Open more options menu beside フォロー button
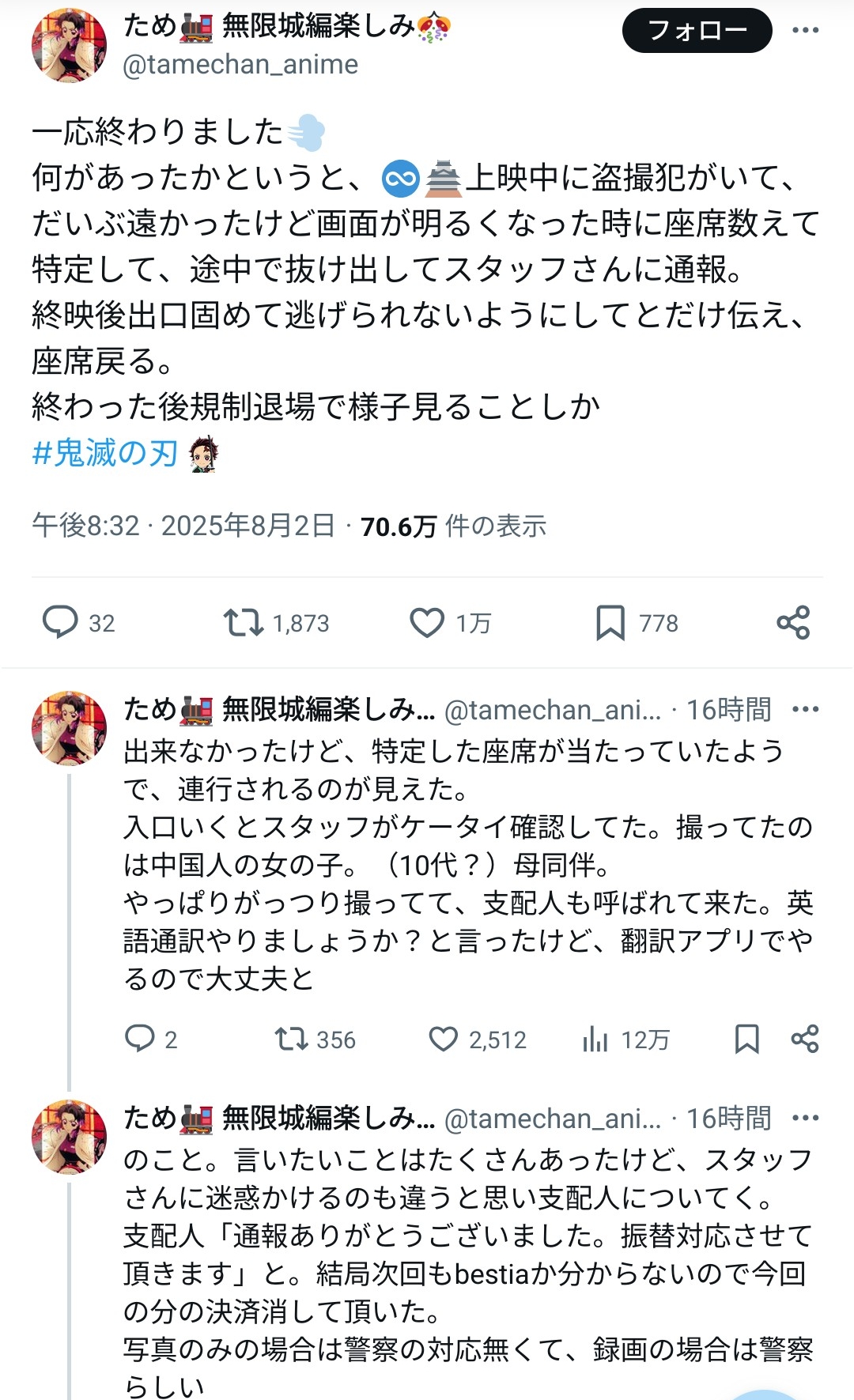Image resolution: width=854 pixels, height=1400 pixels. tap(805, 31)
